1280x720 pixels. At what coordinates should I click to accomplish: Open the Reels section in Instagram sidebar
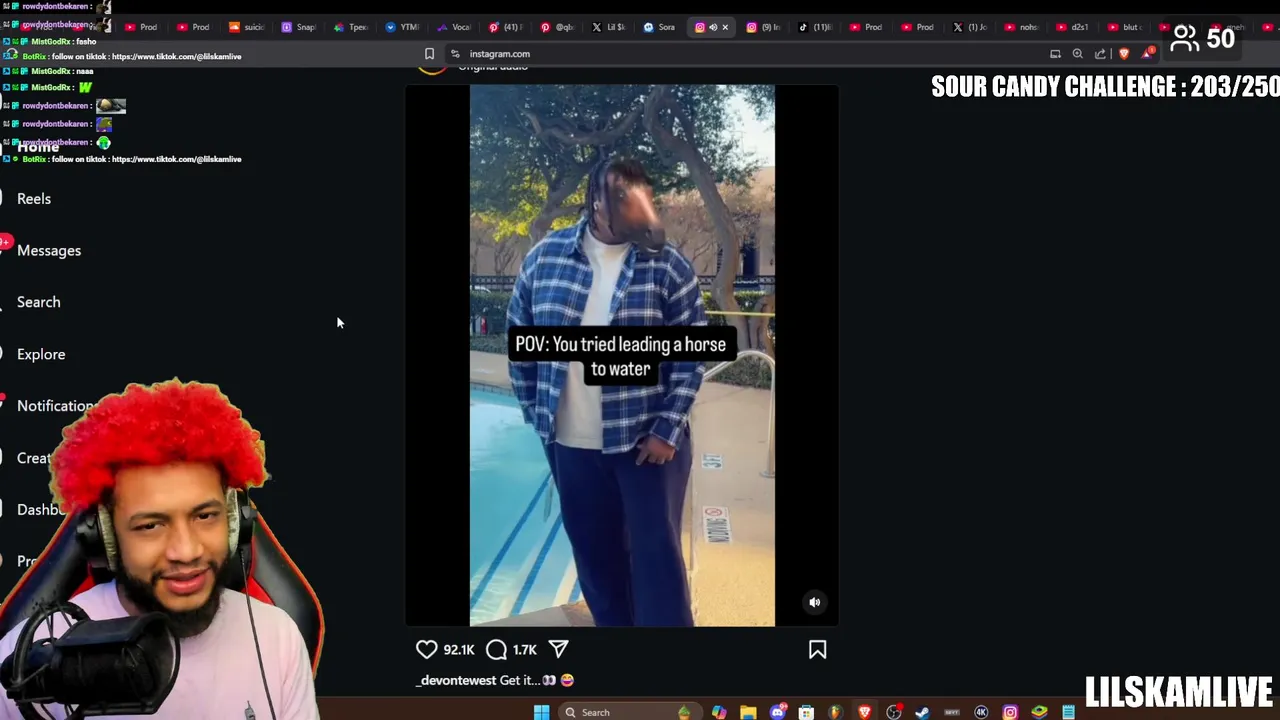click(x=34, y=198)
